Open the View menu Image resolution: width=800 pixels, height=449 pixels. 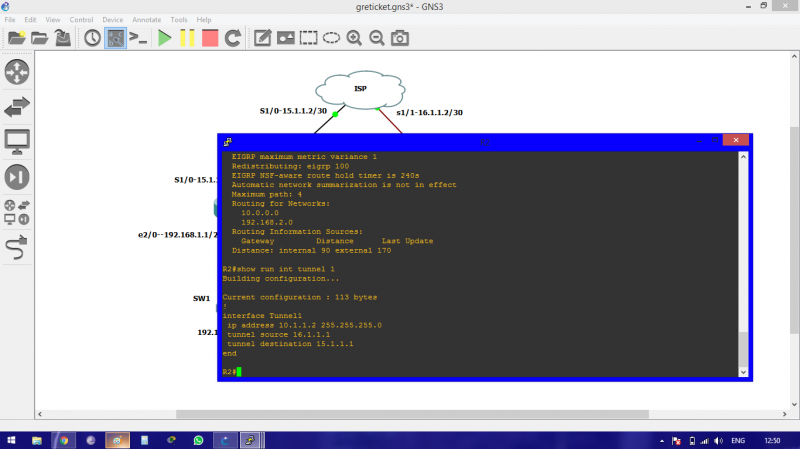tap(53, 20)
